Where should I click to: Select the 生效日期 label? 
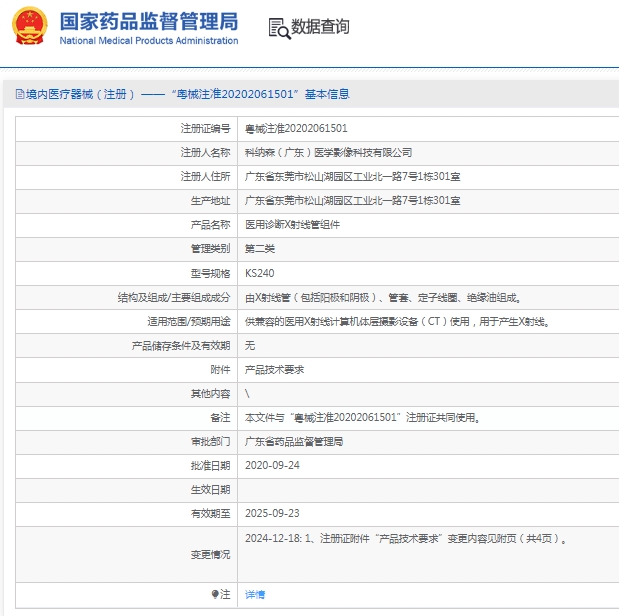(210, 490)
